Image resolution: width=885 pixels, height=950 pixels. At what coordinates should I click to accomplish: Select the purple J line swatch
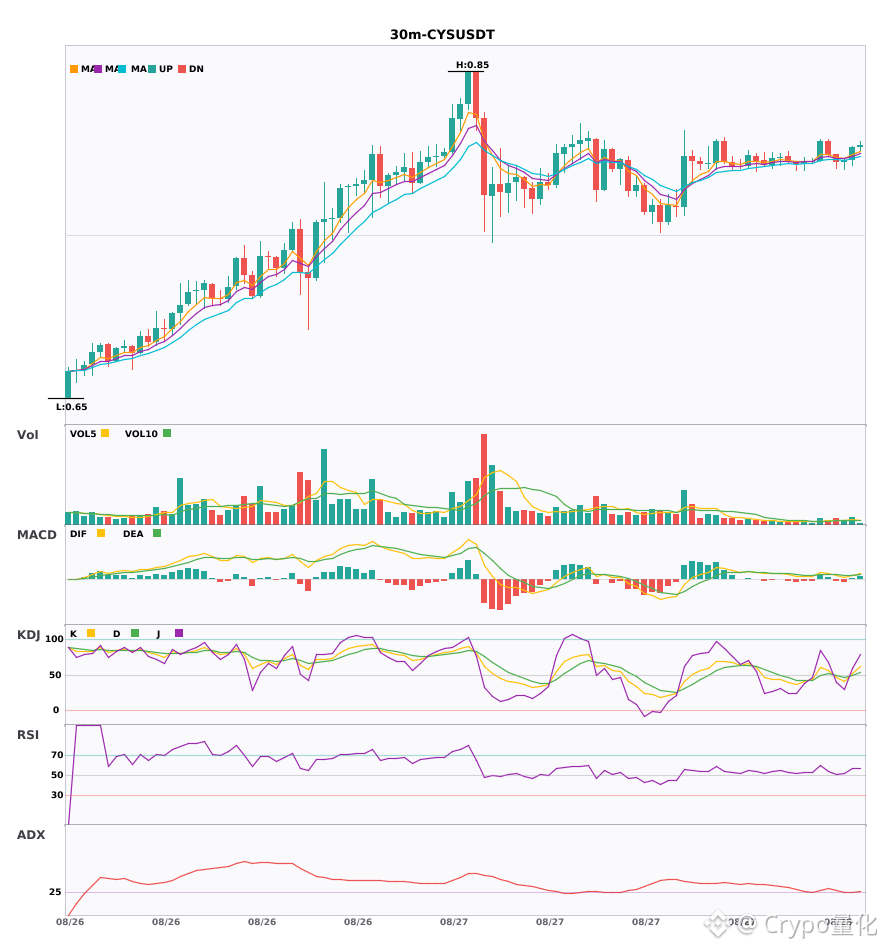pos(179,633)
